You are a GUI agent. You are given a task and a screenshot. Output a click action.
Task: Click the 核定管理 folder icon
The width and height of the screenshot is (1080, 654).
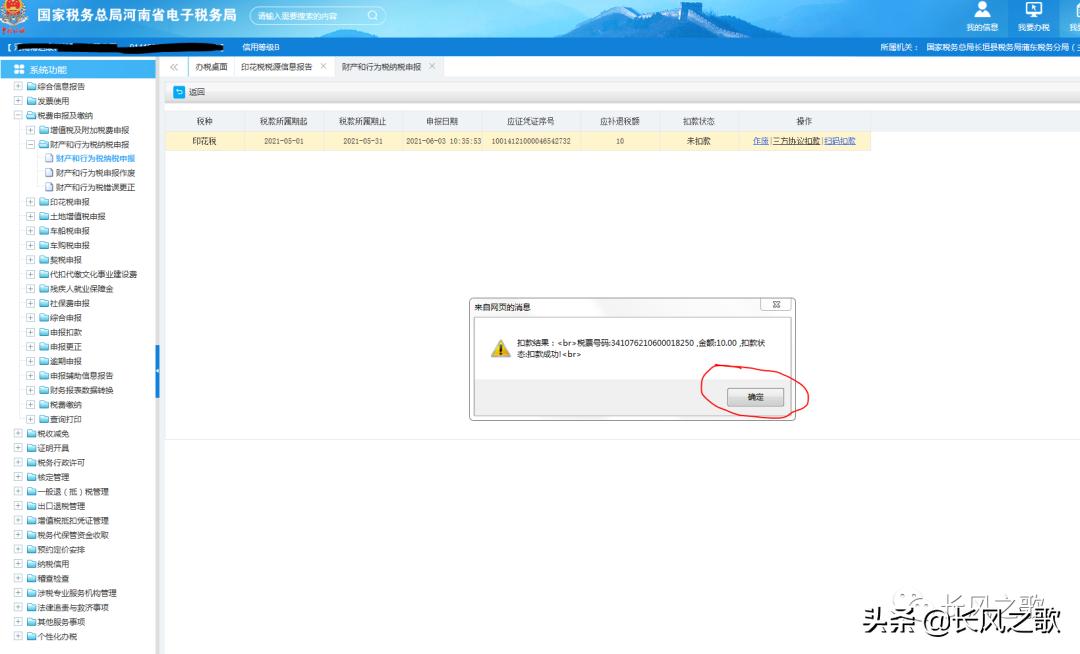(32, 476)
